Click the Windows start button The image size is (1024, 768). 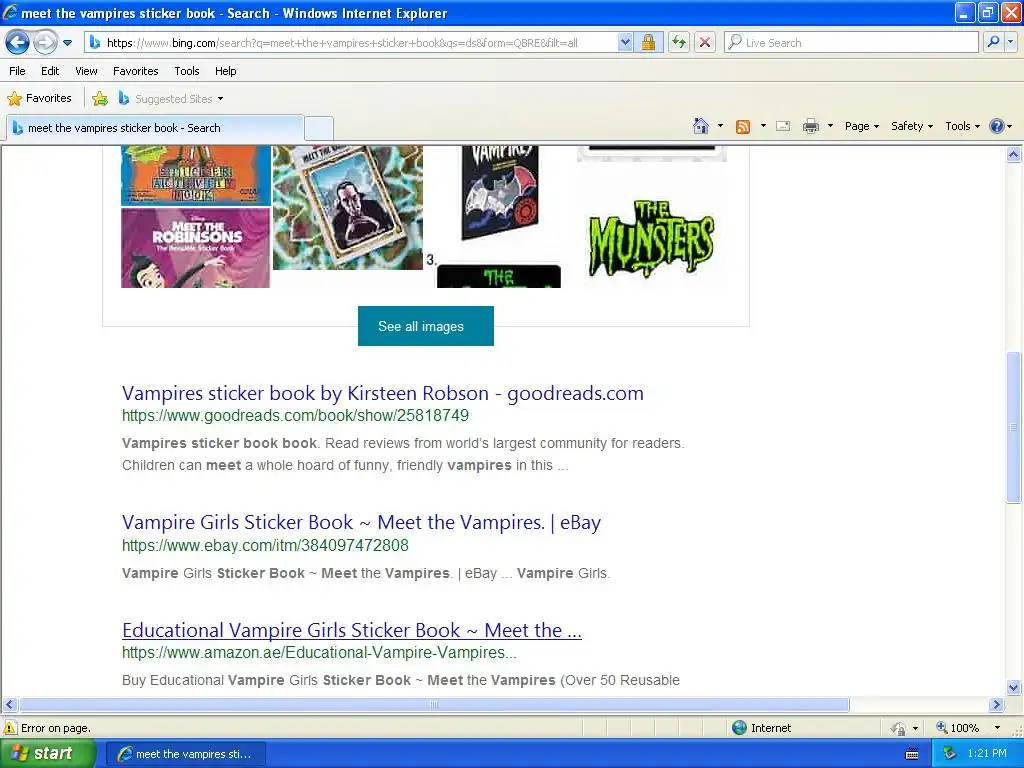pos(47,754)
